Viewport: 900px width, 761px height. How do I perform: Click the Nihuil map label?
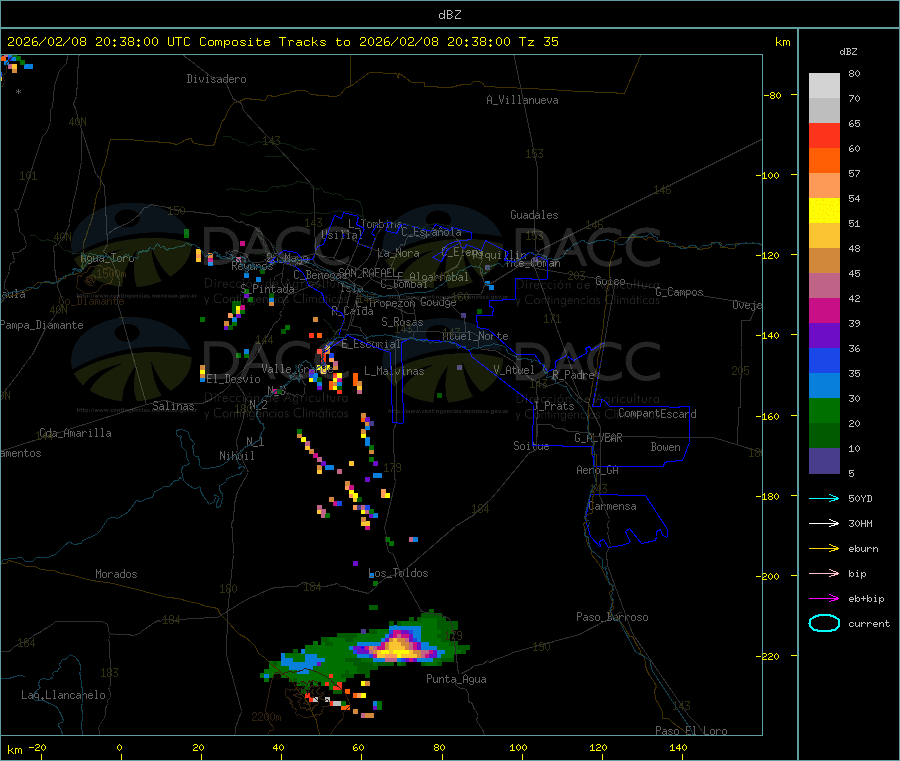(x=237, y=456)
